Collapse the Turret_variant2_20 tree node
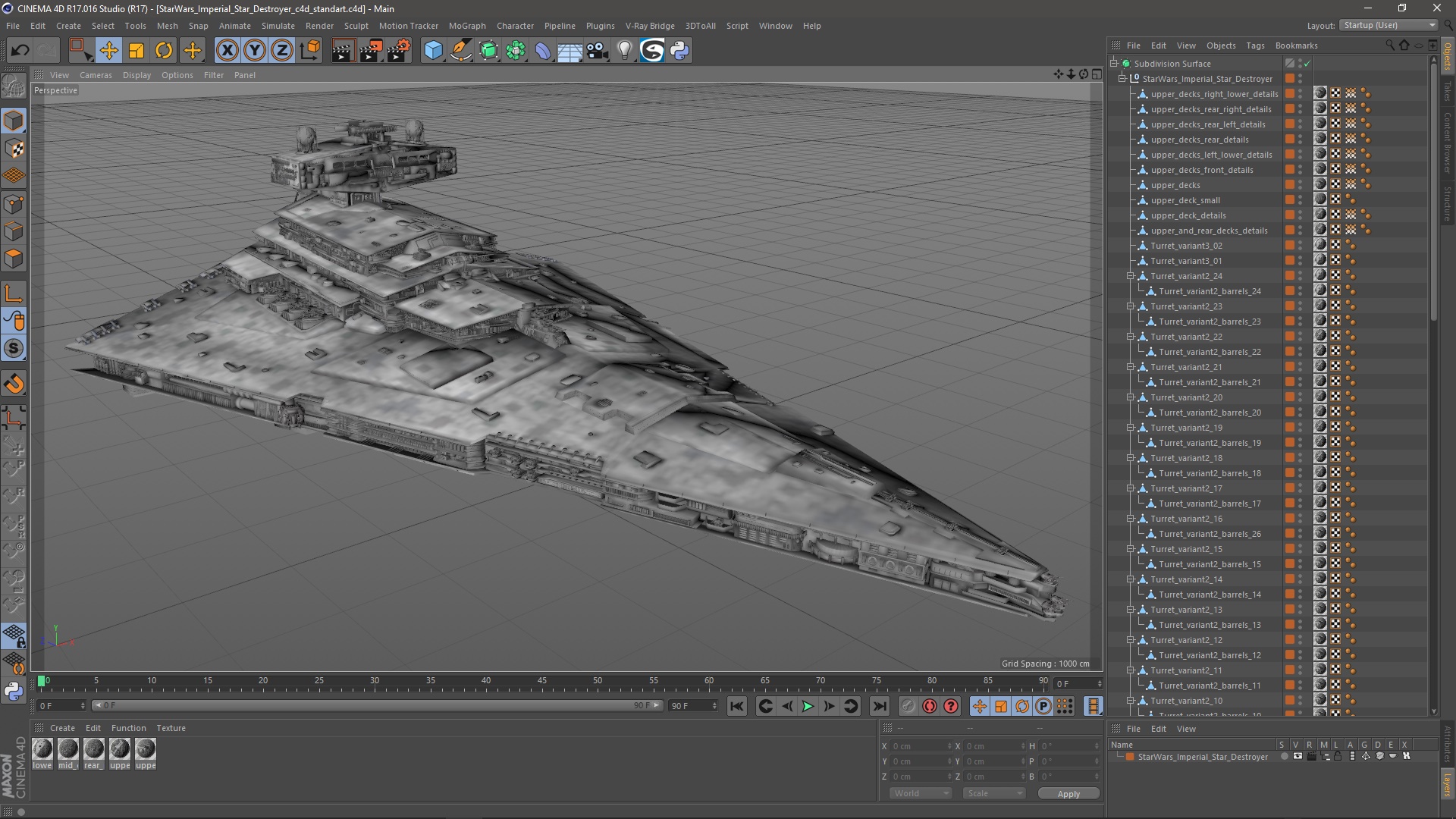Image resolution: width=1456 pixels, height=819 pixels. click(x=1131, y=397)
